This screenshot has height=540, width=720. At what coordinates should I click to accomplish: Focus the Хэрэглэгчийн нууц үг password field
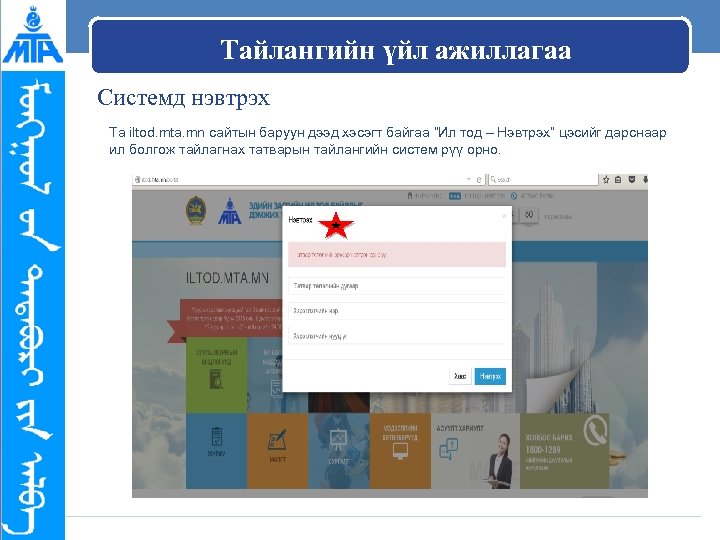click(397, 336)
